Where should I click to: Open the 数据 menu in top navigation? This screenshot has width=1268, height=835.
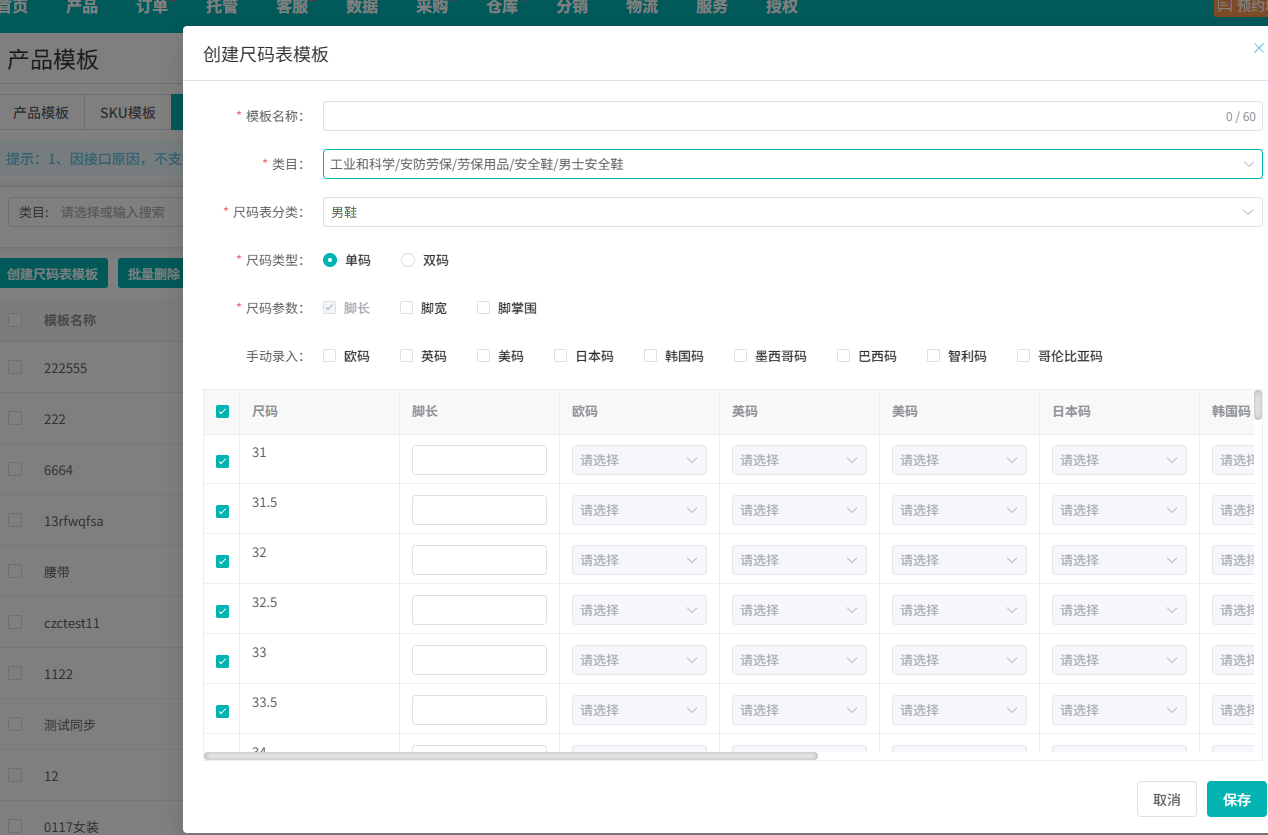362,7
